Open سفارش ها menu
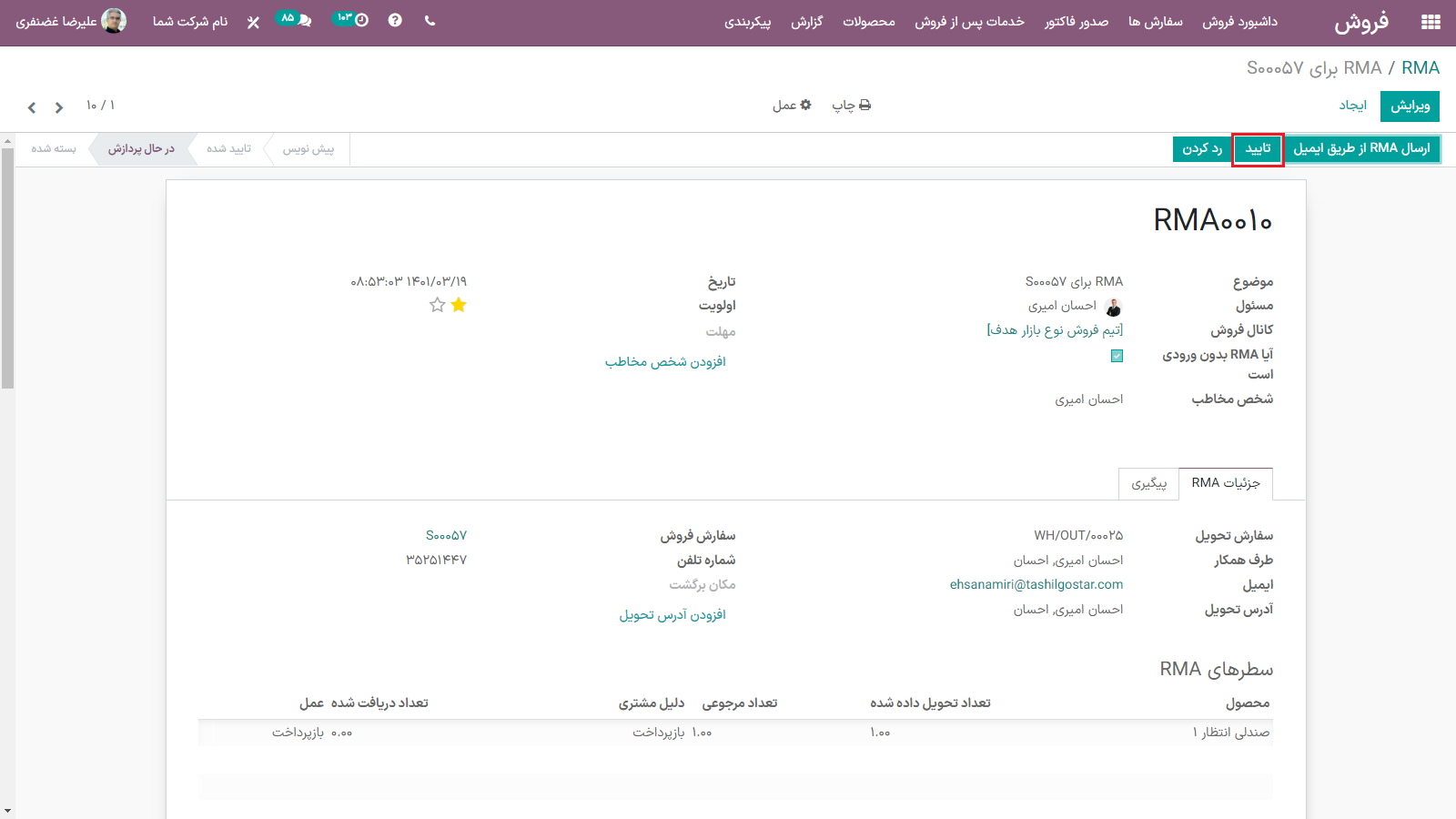1456x819 pixels. 1156,22
